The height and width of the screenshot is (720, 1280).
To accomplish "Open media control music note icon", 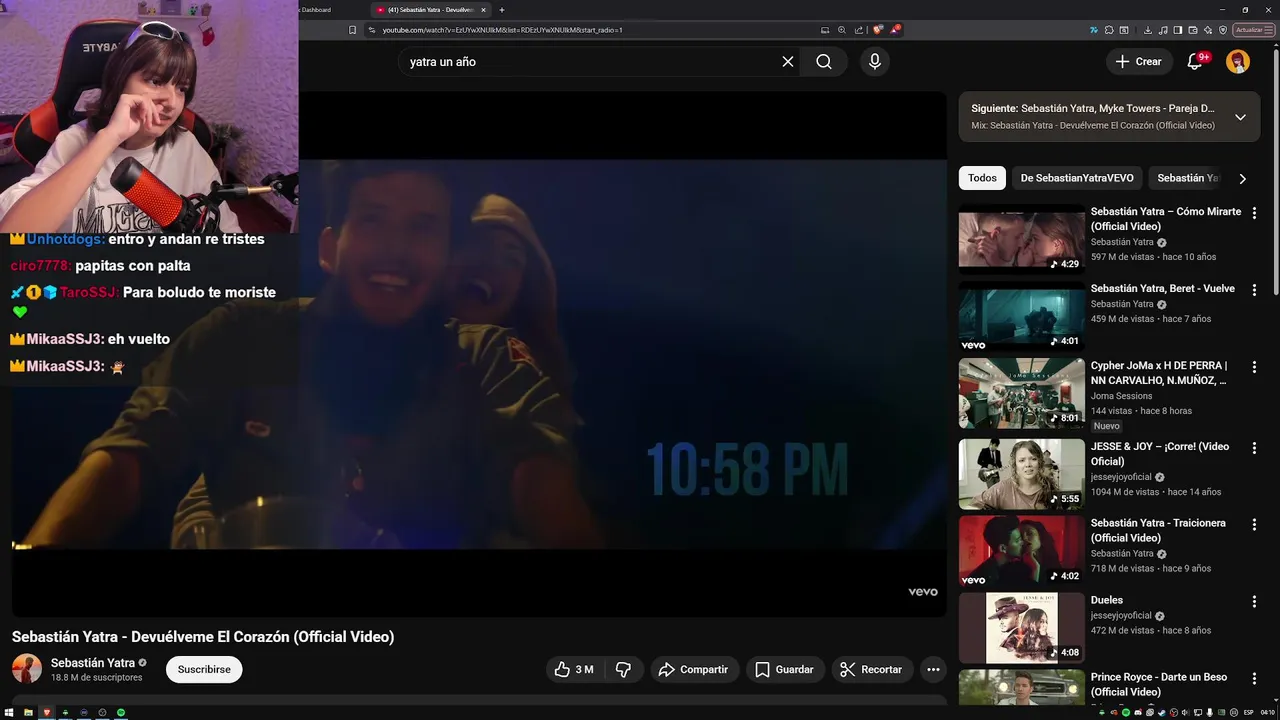I will 1163,30.
